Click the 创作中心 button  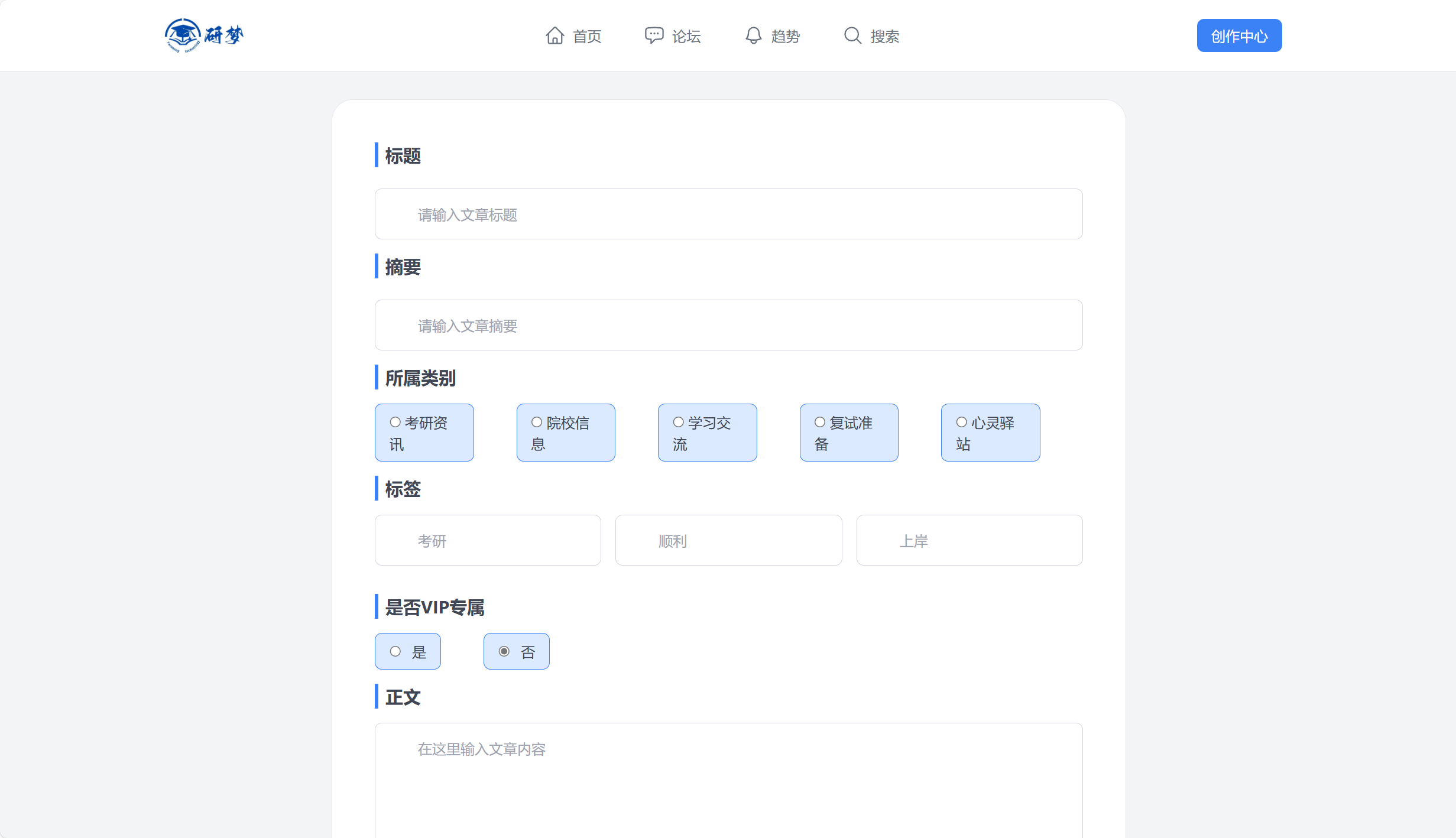[1238, 35]
